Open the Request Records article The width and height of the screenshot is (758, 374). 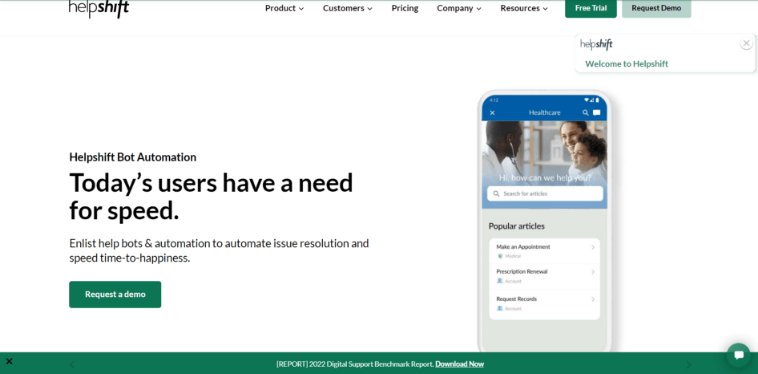544,303
